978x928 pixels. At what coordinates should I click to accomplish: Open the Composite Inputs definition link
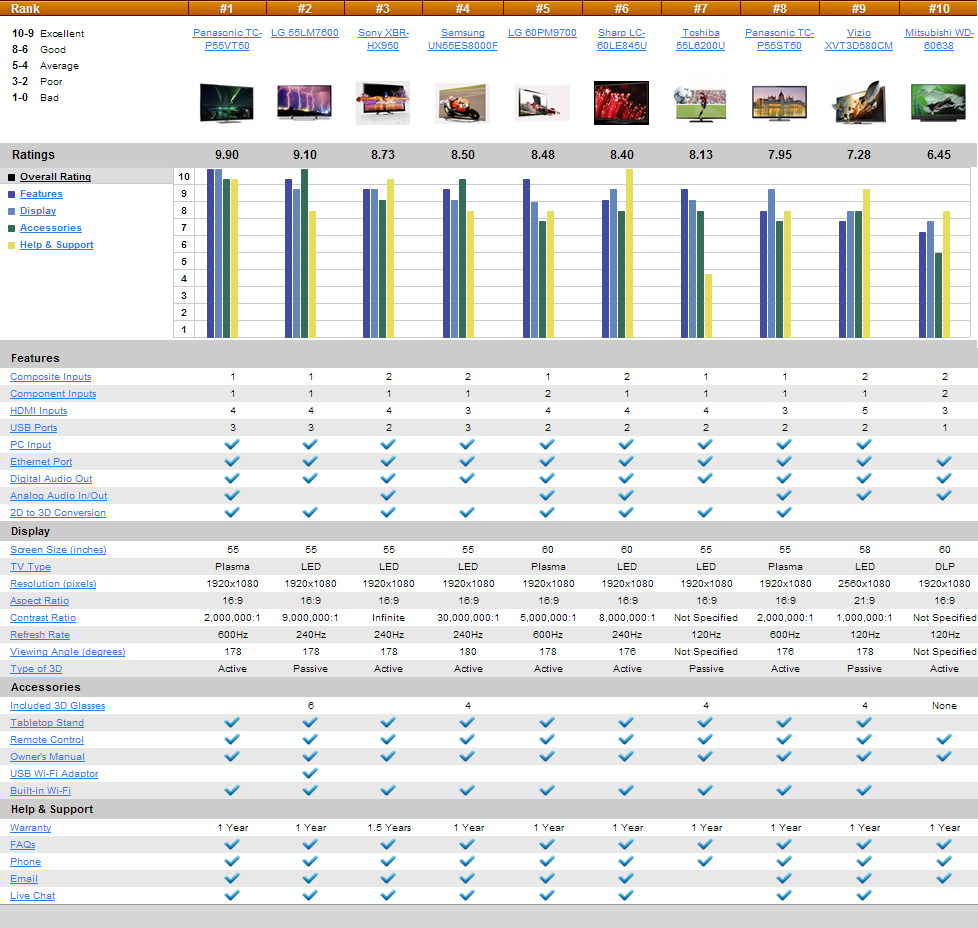(51, 377)
